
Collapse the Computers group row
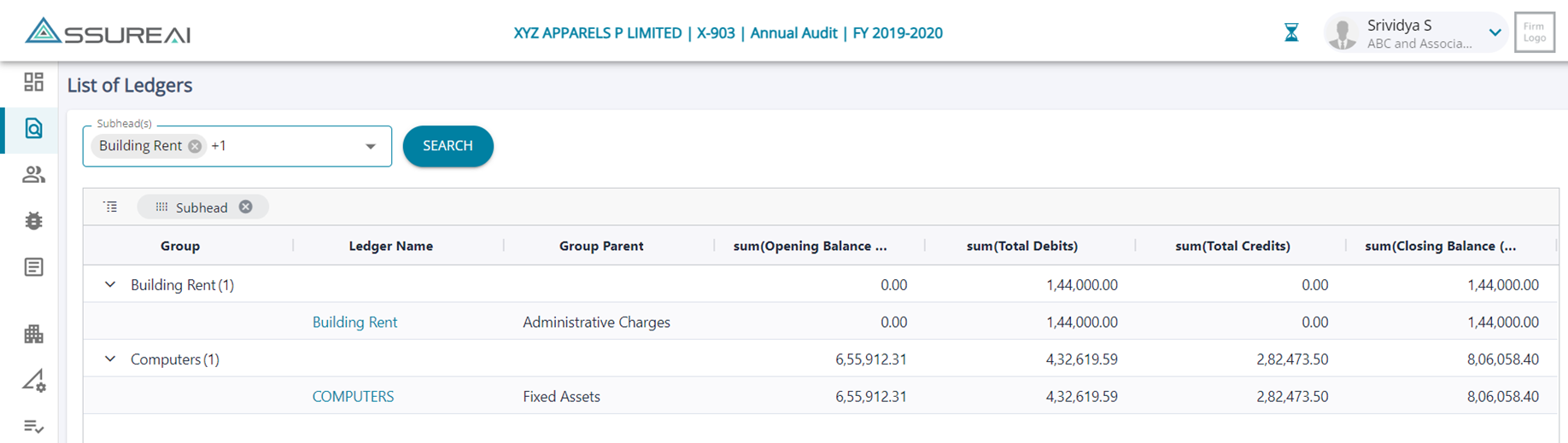110,359
